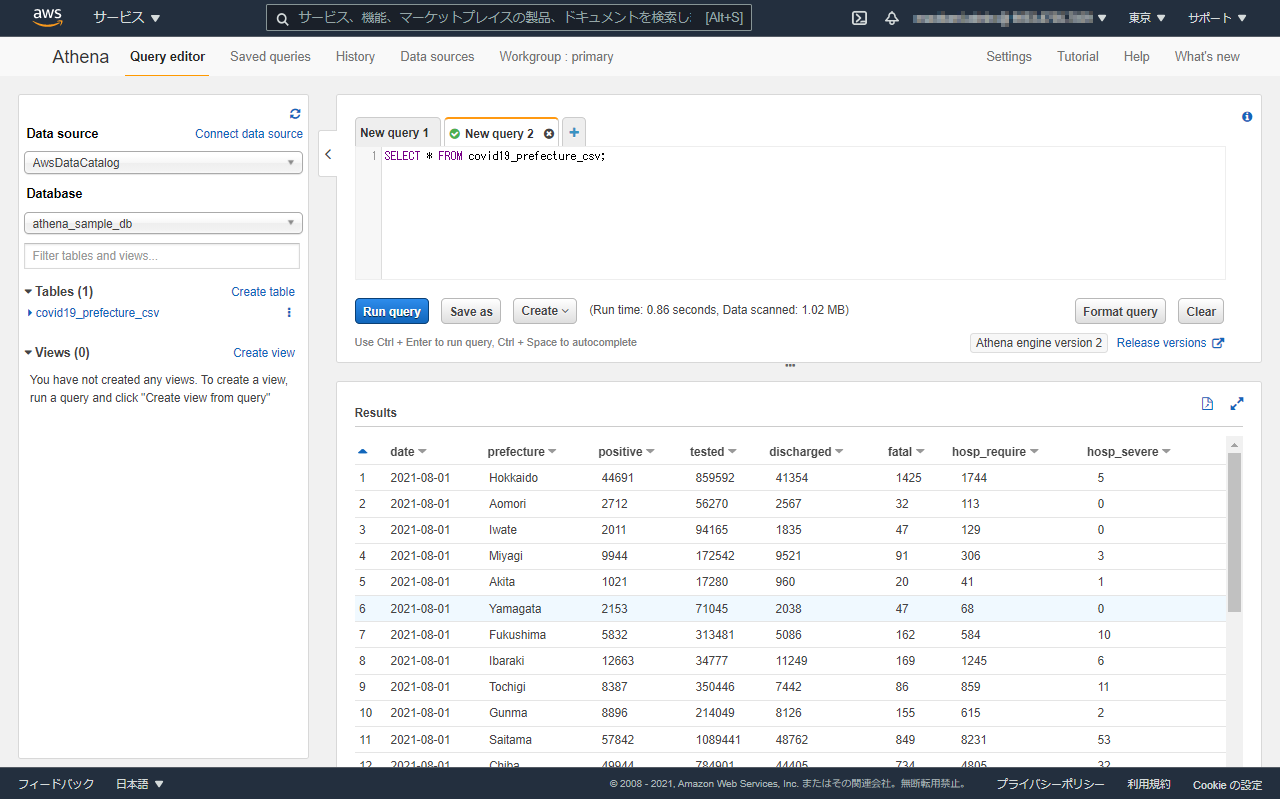Switch to New query 1 tab
This screenshot has height=799, width=1280.
click(395, 133)
